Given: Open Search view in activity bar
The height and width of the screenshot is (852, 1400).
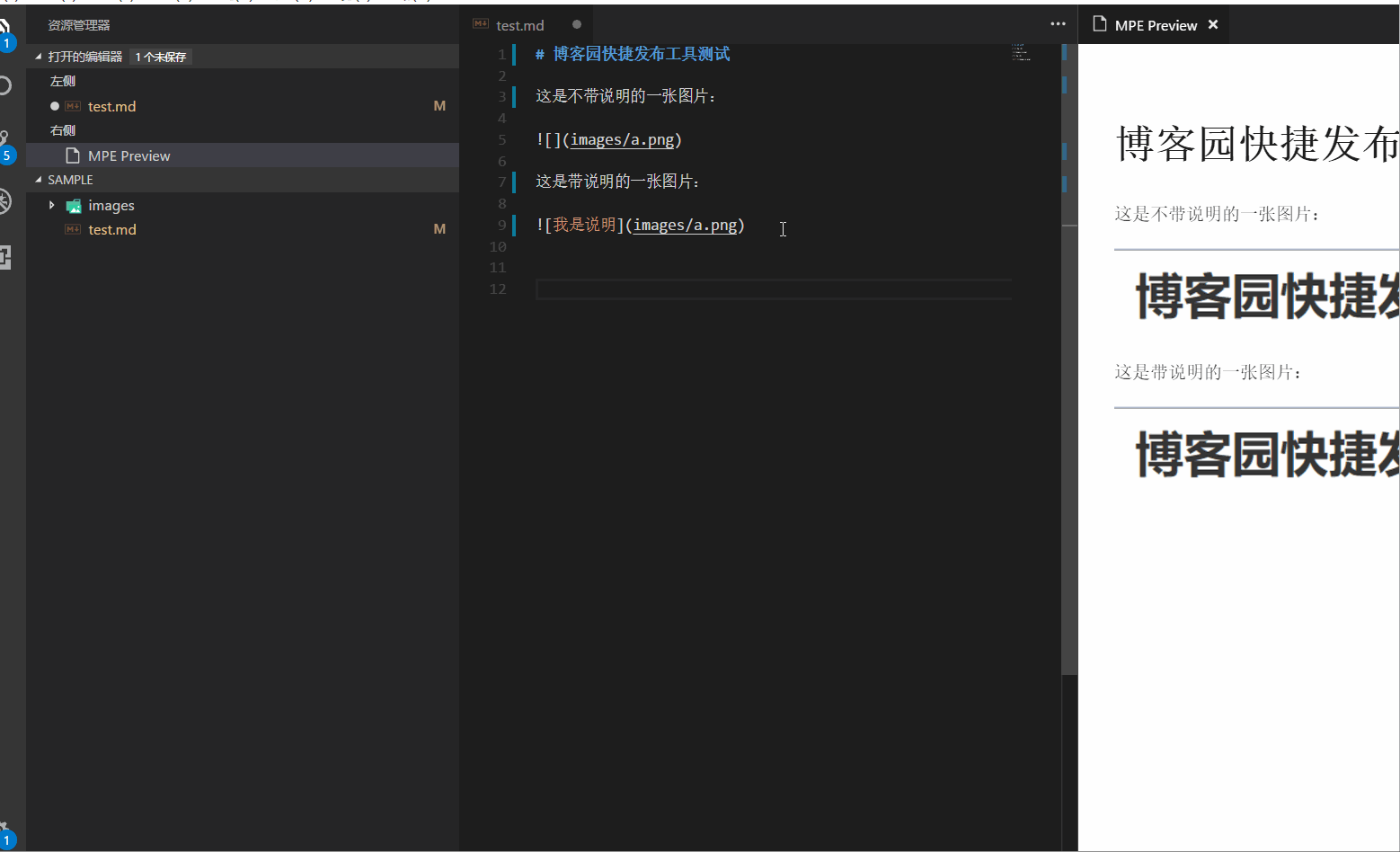Looking at the screenshot, I should (4, 85).
